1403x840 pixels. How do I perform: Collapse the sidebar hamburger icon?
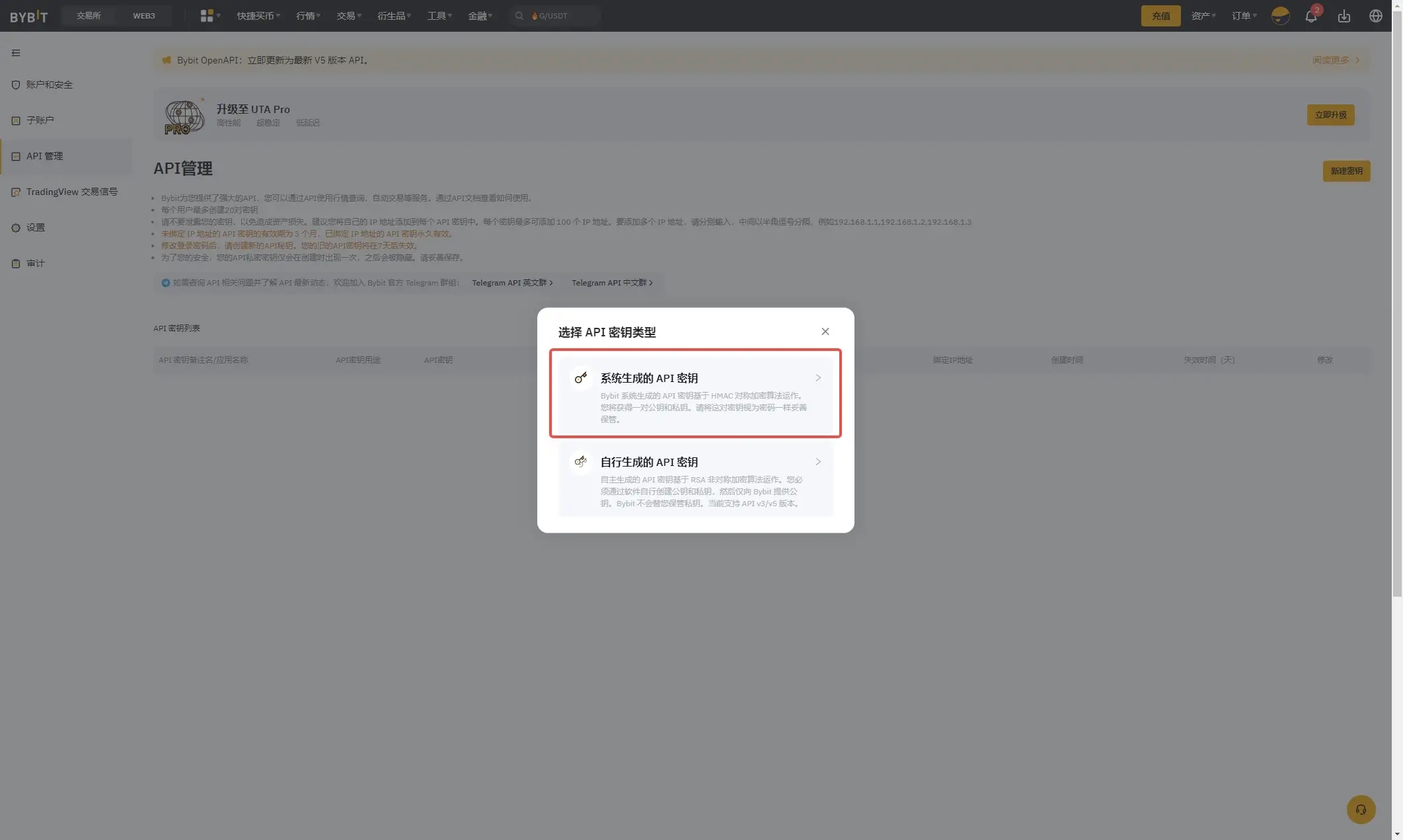pyautogui.click(x=16, y=53)
